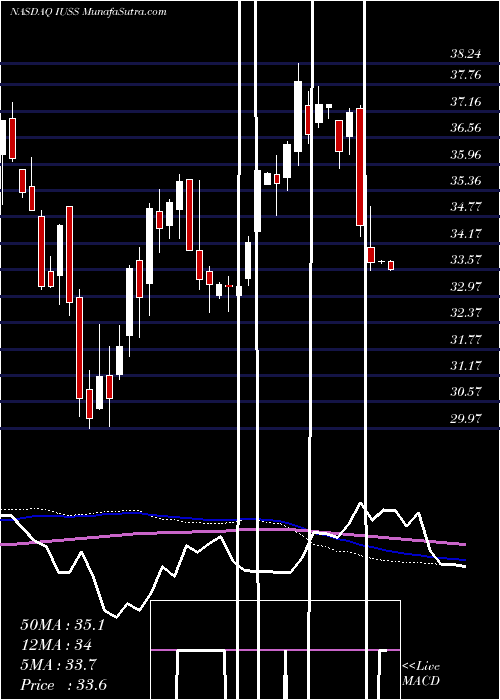This screenshot has width=500, height=700.
Task: Click the 29.97 price axis label
Action: [x=466, y=419]
